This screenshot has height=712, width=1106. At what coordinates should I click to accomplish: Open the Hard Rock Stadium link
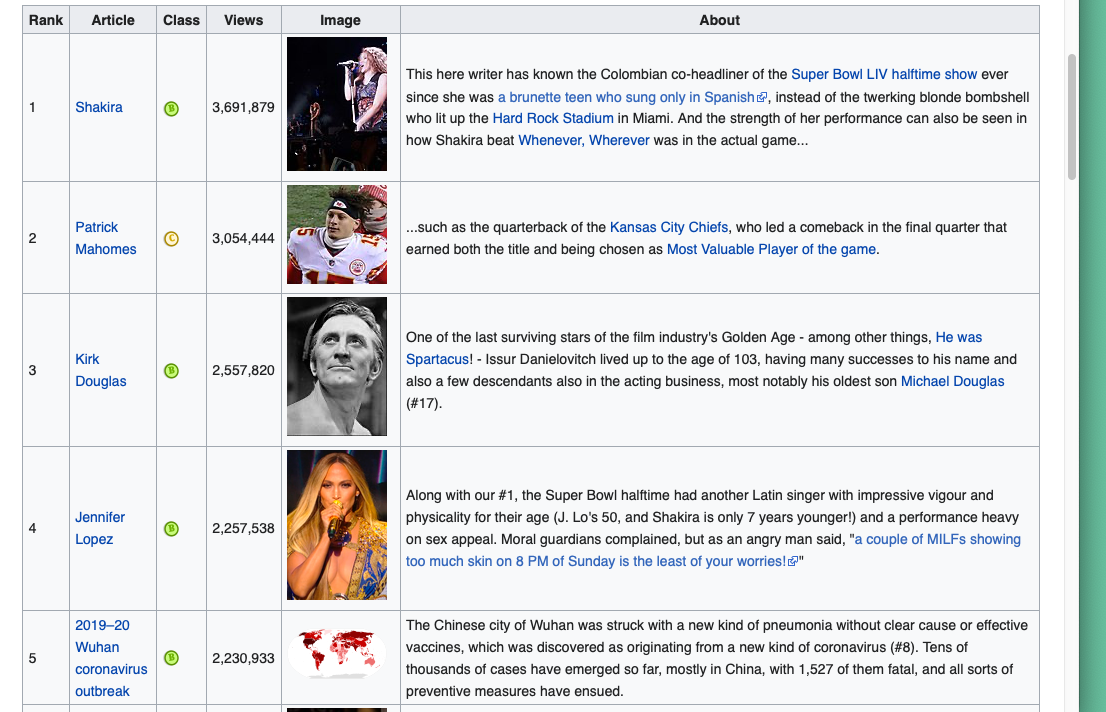pyautogui.click(x=553, y=119)
